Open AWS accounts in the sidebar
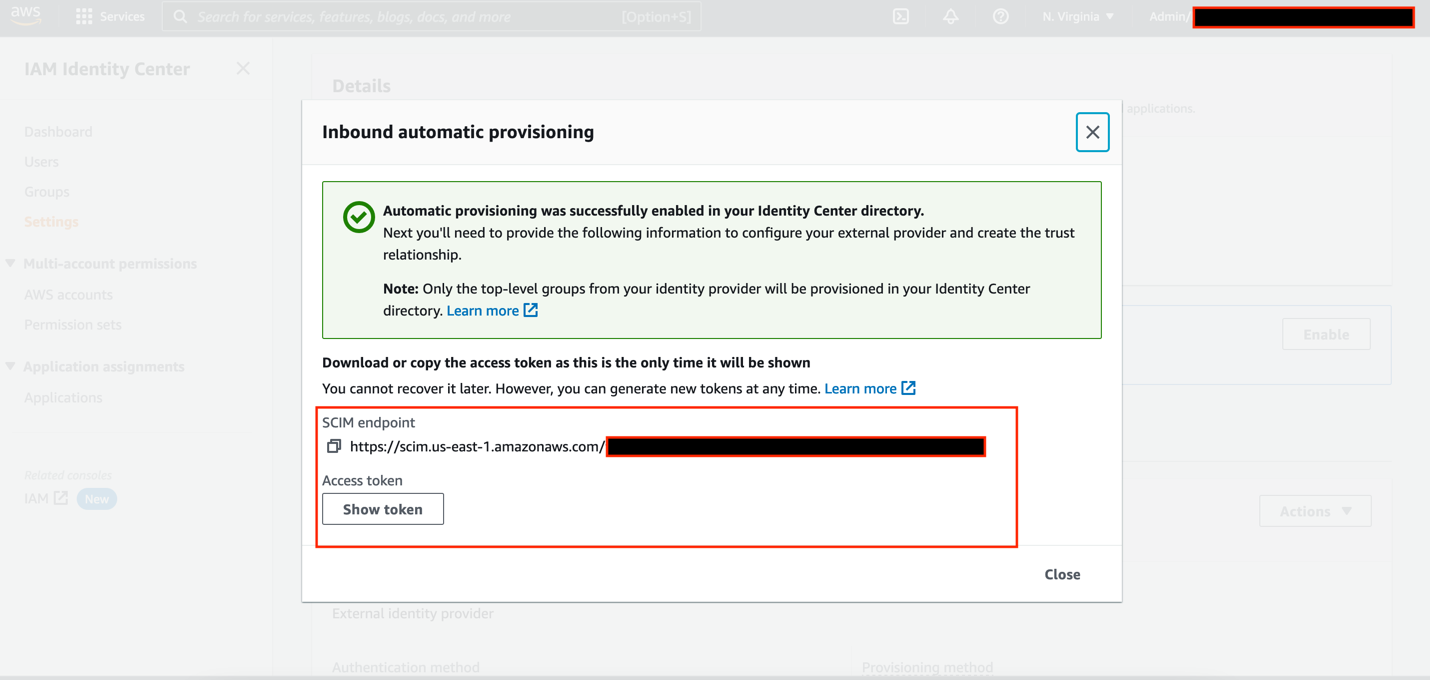1430x680 pixels. point(68,295)
